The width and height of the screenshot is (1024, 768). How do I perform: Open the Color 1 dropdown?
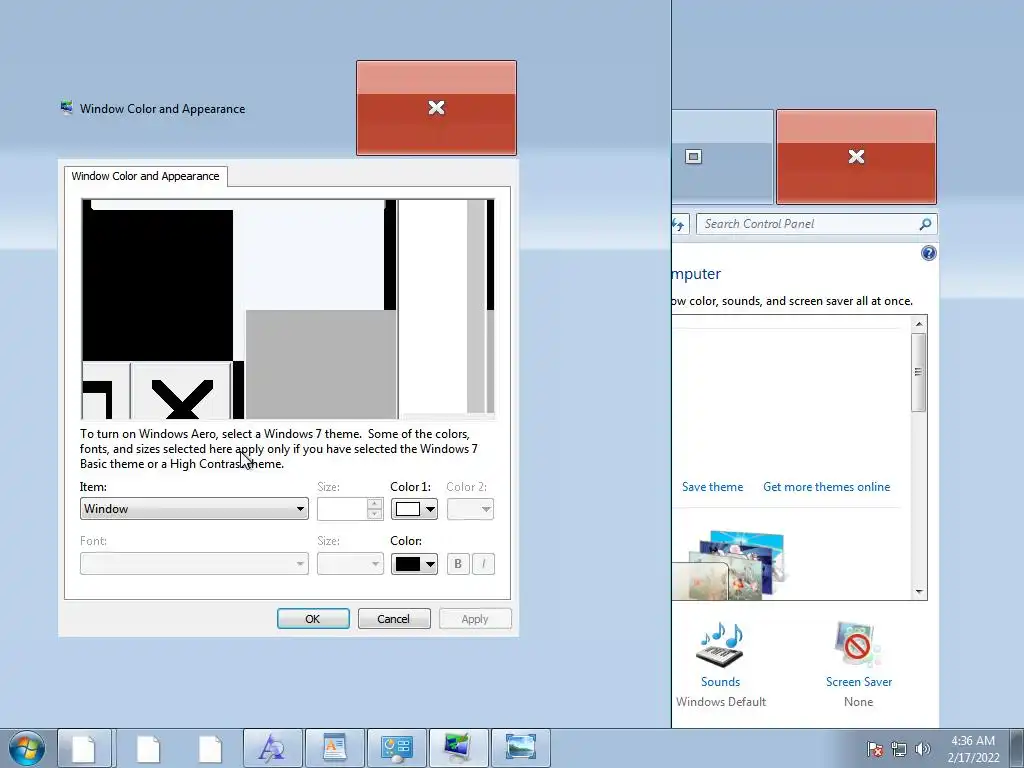(x=414, y=509)
